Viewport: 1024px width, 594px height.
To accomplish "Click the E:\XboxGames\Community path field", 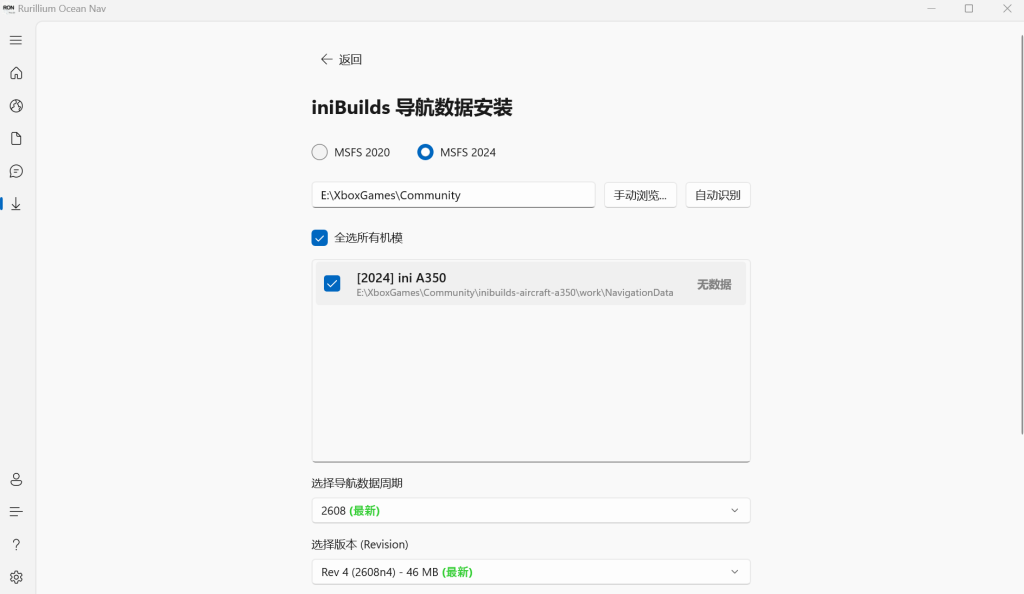I will 453,195.
